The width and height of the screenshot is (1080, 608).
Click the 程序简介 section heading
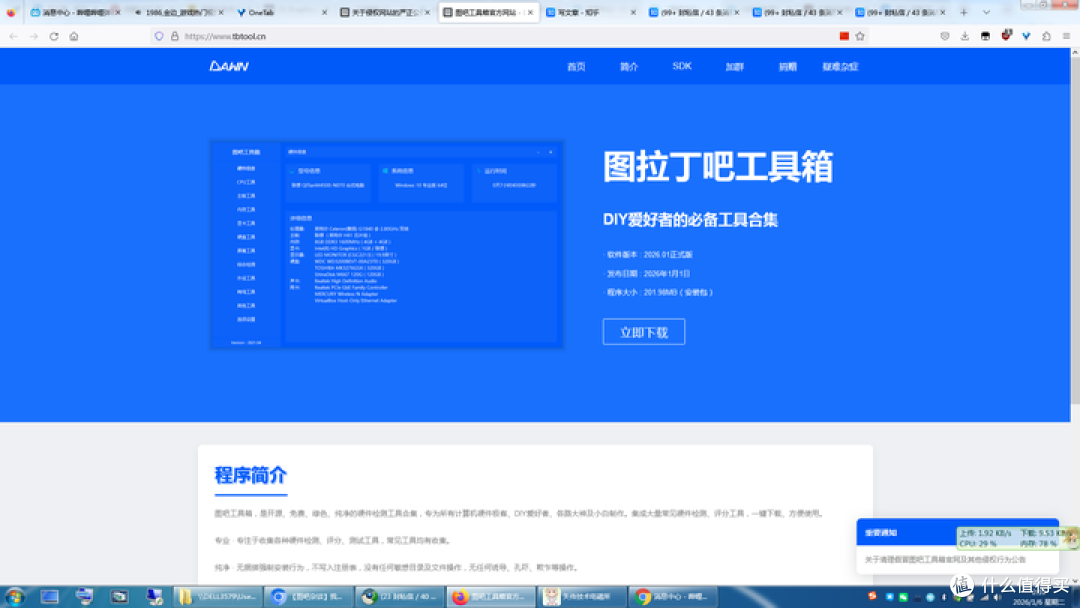(x=251, y=475)
